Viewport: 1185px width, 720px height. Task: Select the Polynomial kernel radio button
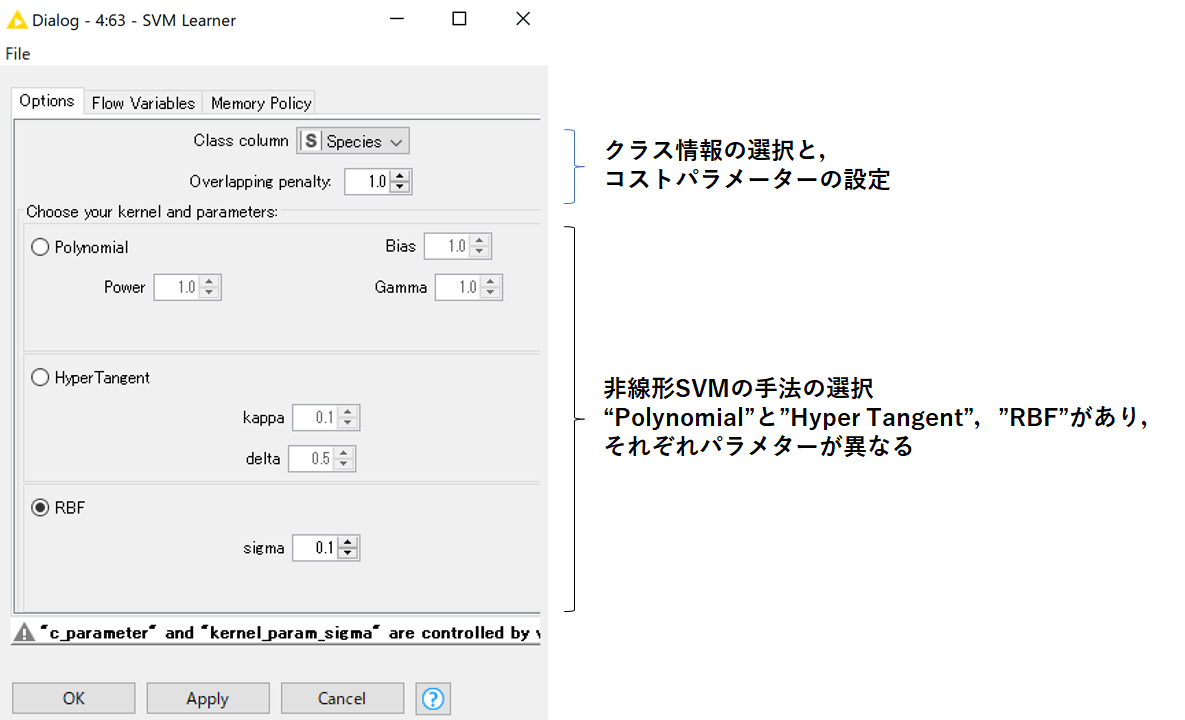(x=40, y=246)
